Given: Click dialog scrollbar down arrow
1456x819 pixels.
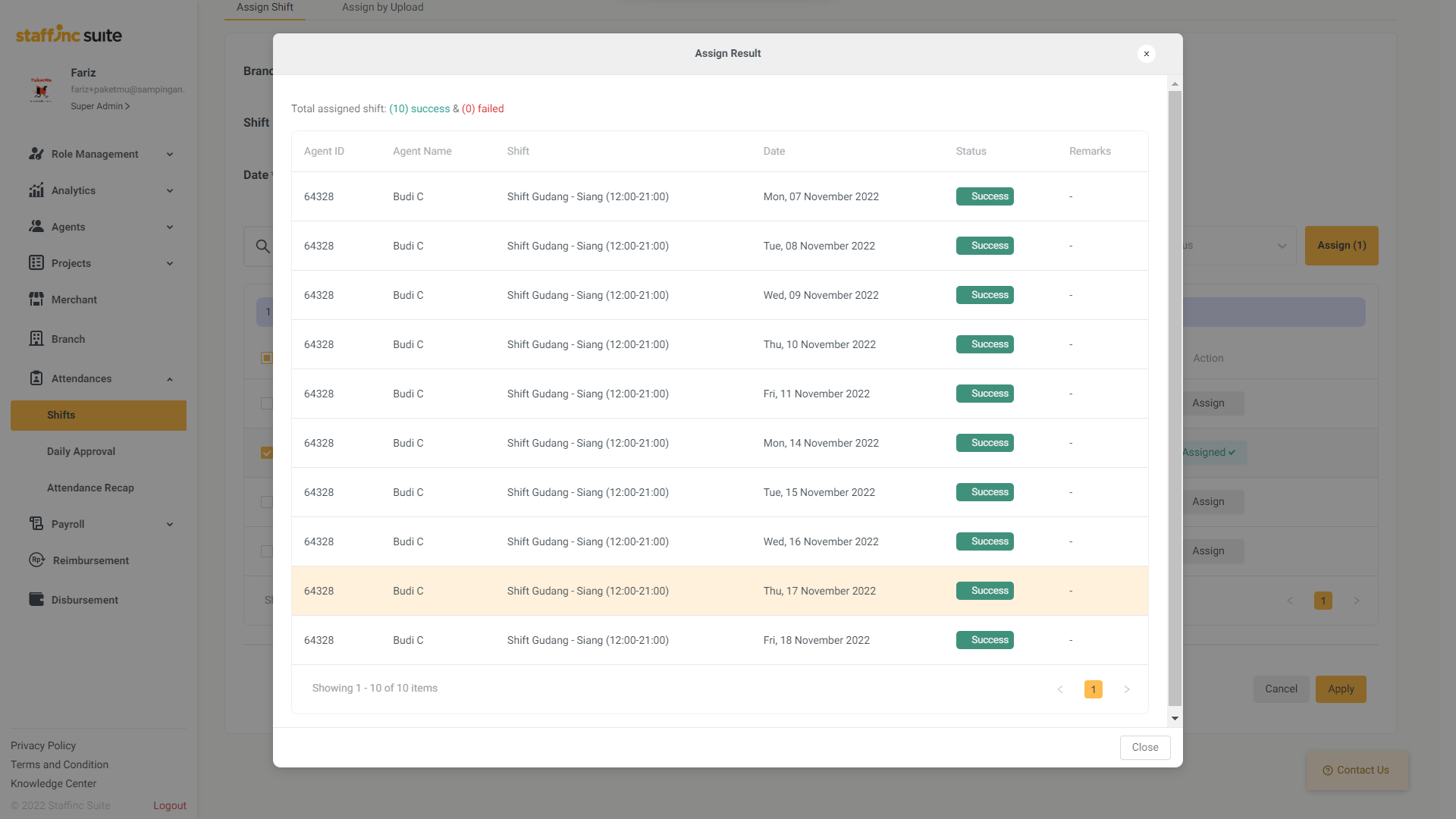Looking at the screenshot, I should pos(1175,718).
